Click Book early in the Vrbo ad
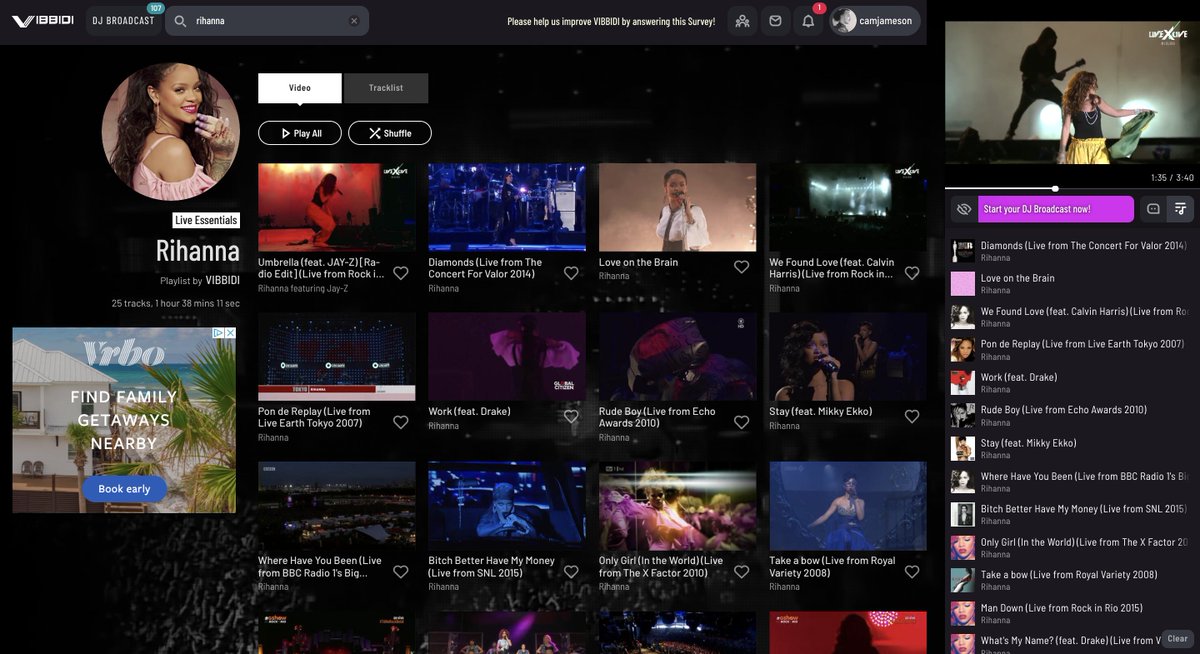Image resolution: width=1200 pixels, height=654 pixels. click(x=124, y=489)
